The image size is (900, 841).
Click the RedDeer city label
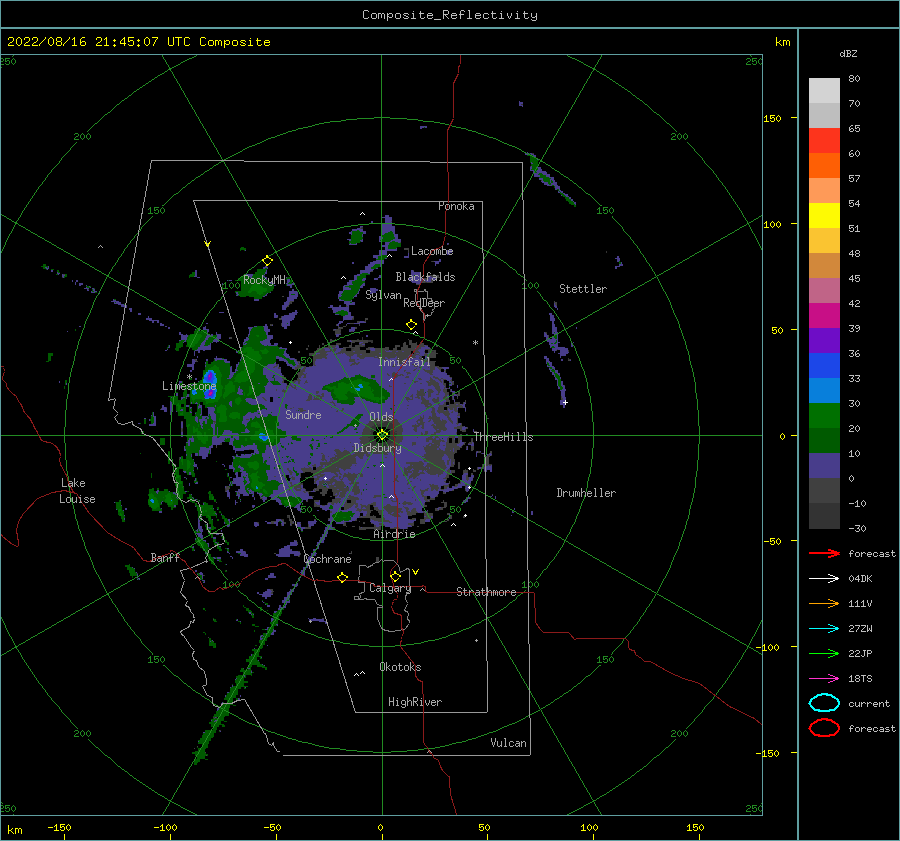click(424, 303)
